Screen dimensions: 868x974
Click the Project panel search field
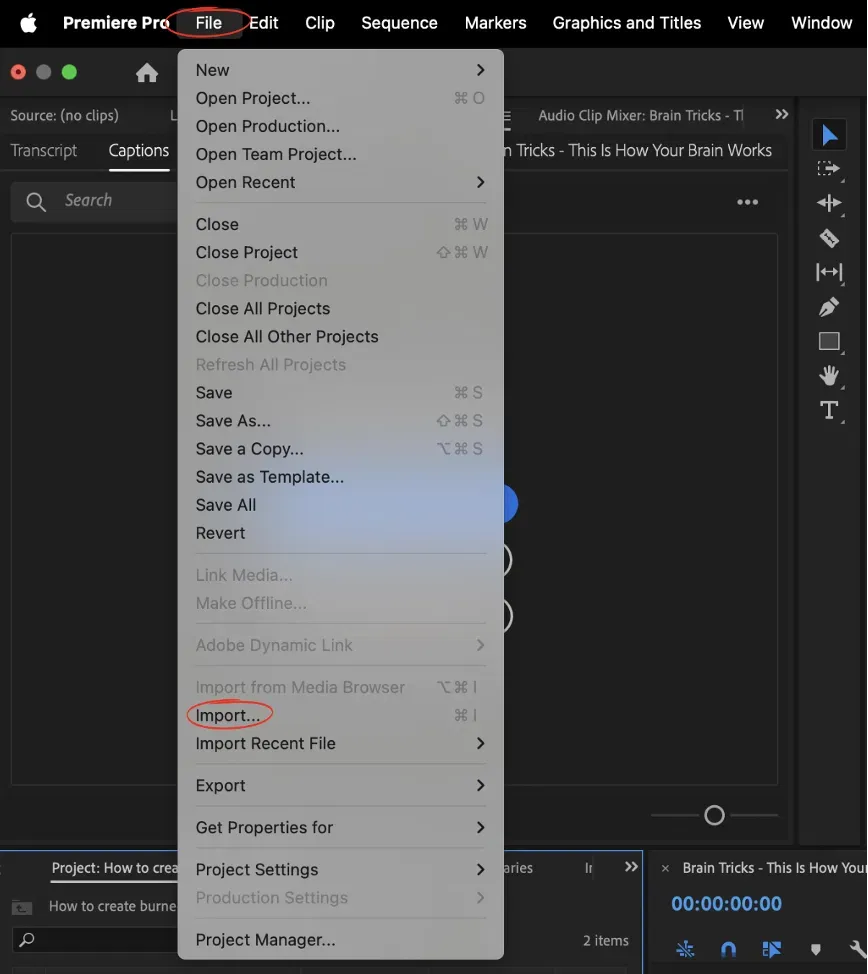click(96, 940)
